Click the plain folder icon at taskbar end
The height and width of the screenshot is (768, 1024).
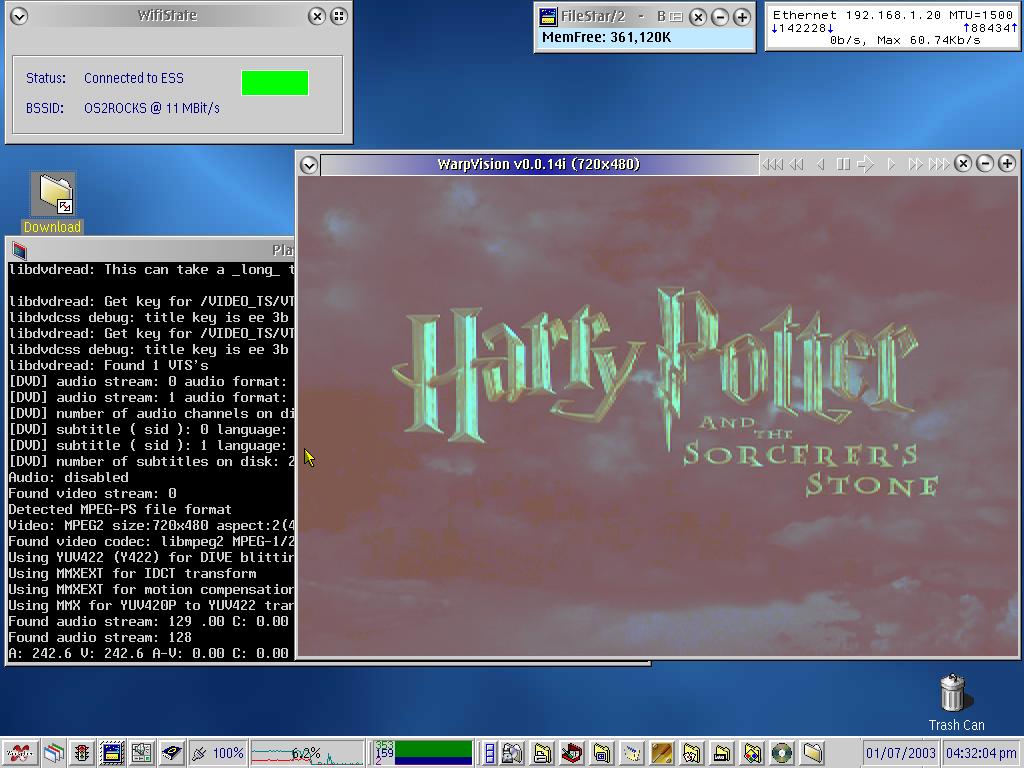[x=812, y=754]
